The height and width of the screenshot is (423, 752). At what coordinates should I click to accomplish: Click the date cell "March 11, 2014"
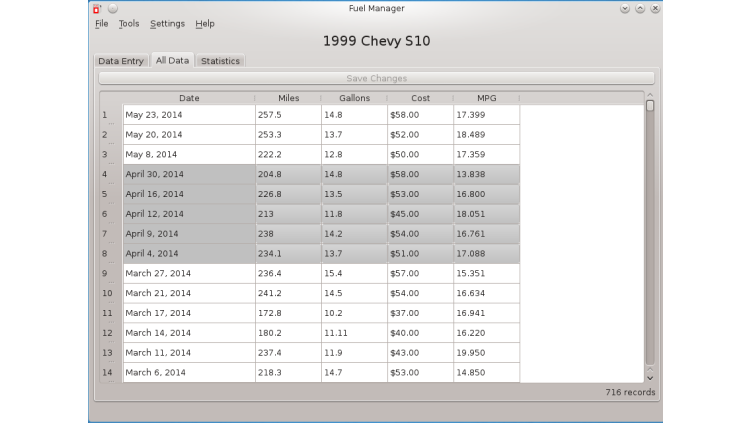pyautogui.click(x=189, y=352)
